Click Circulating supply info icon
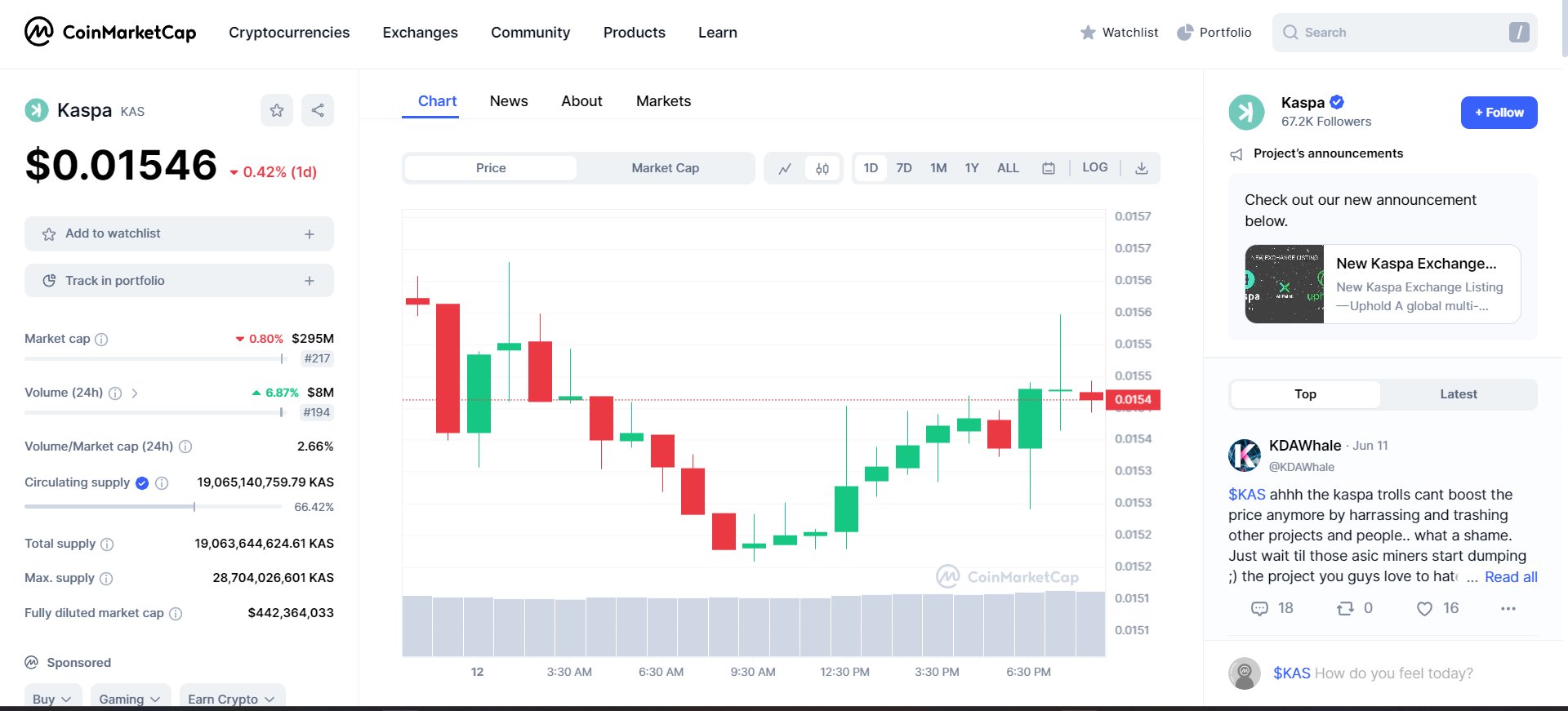This screenshot has height=711, width=1568. pyautogui.click(x=162, y=483)
